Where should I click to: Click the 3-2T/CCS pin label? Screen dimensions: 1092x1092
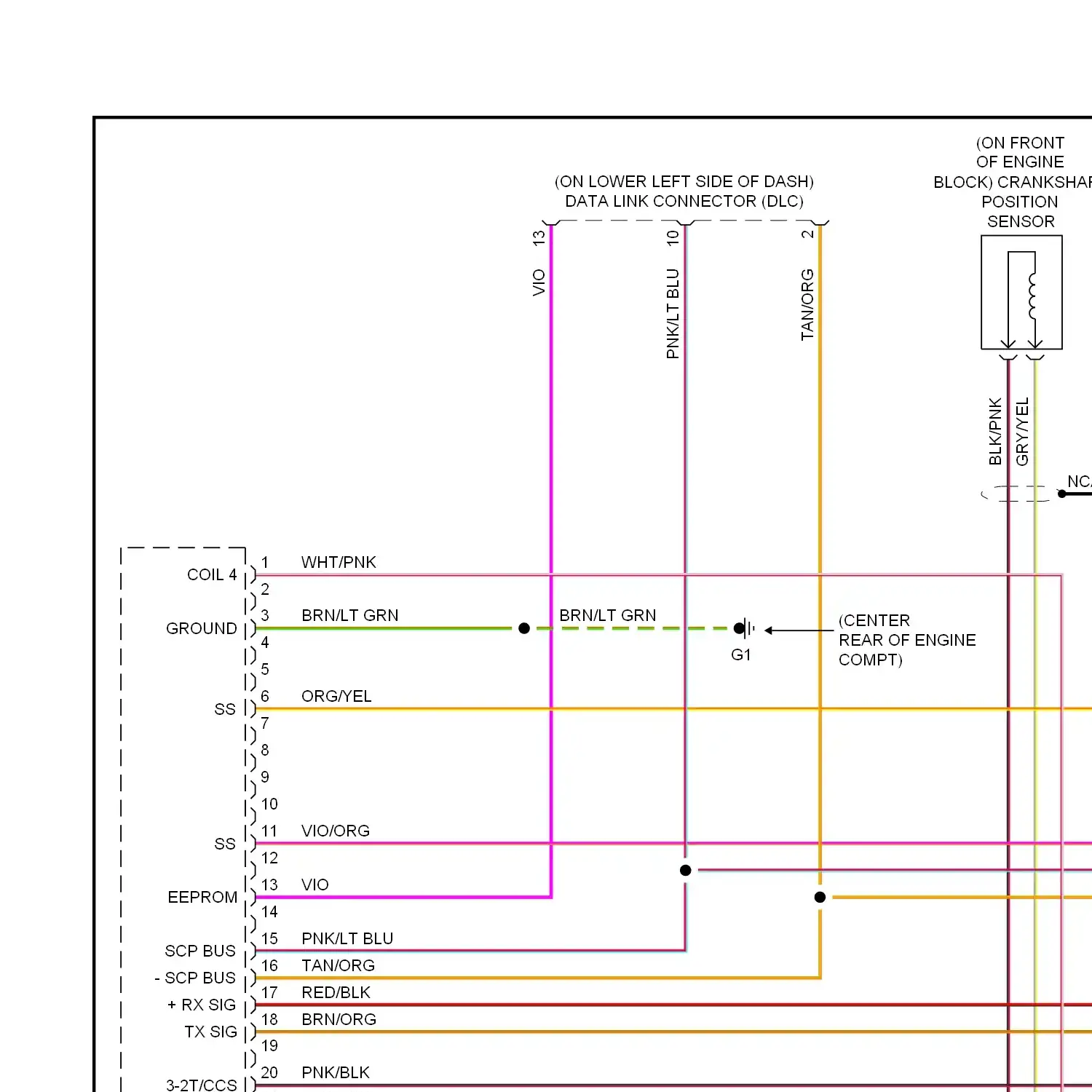202,1085
